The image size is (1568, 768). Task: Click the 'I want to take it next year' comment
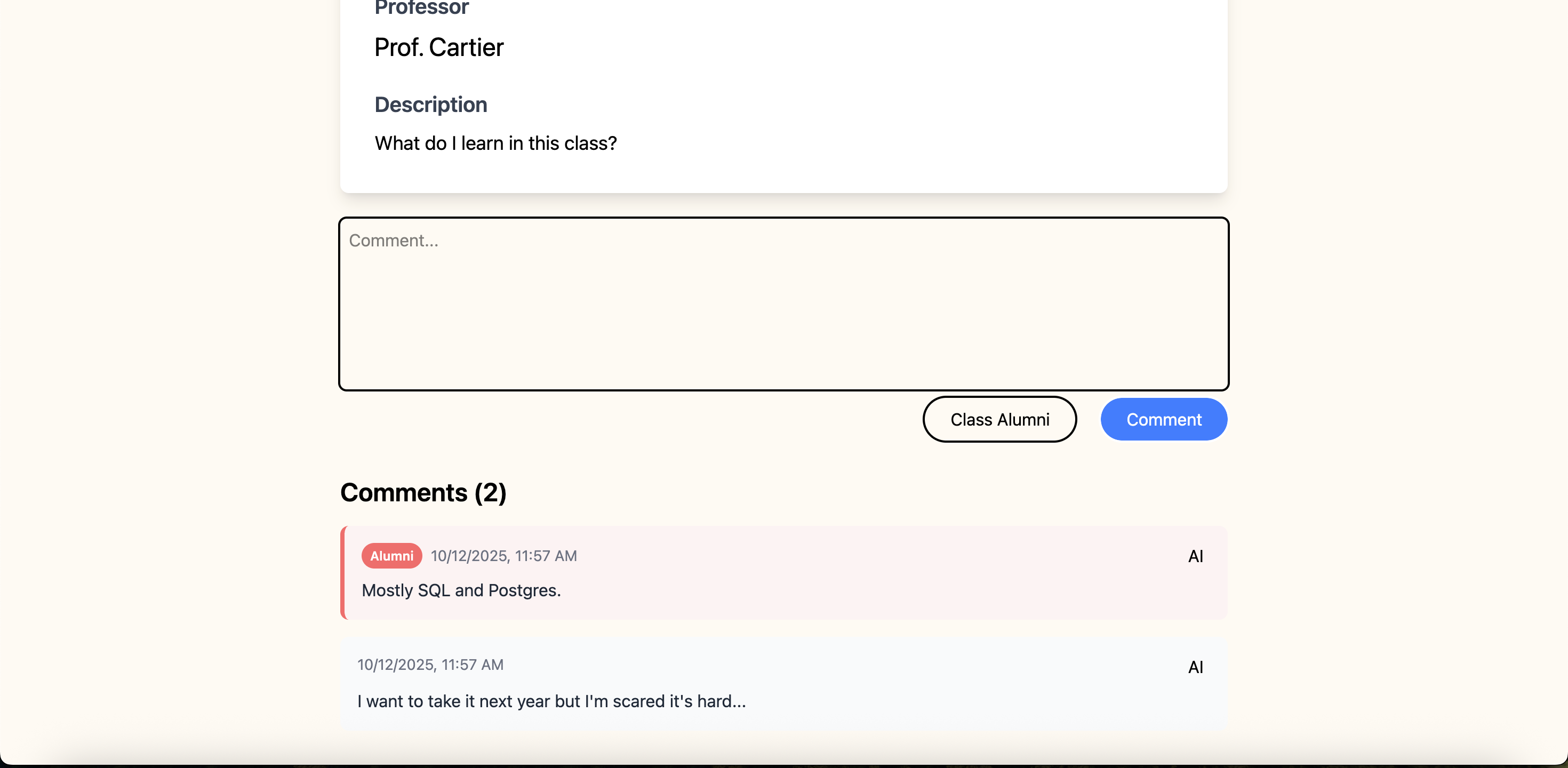(x=551, y=701)
